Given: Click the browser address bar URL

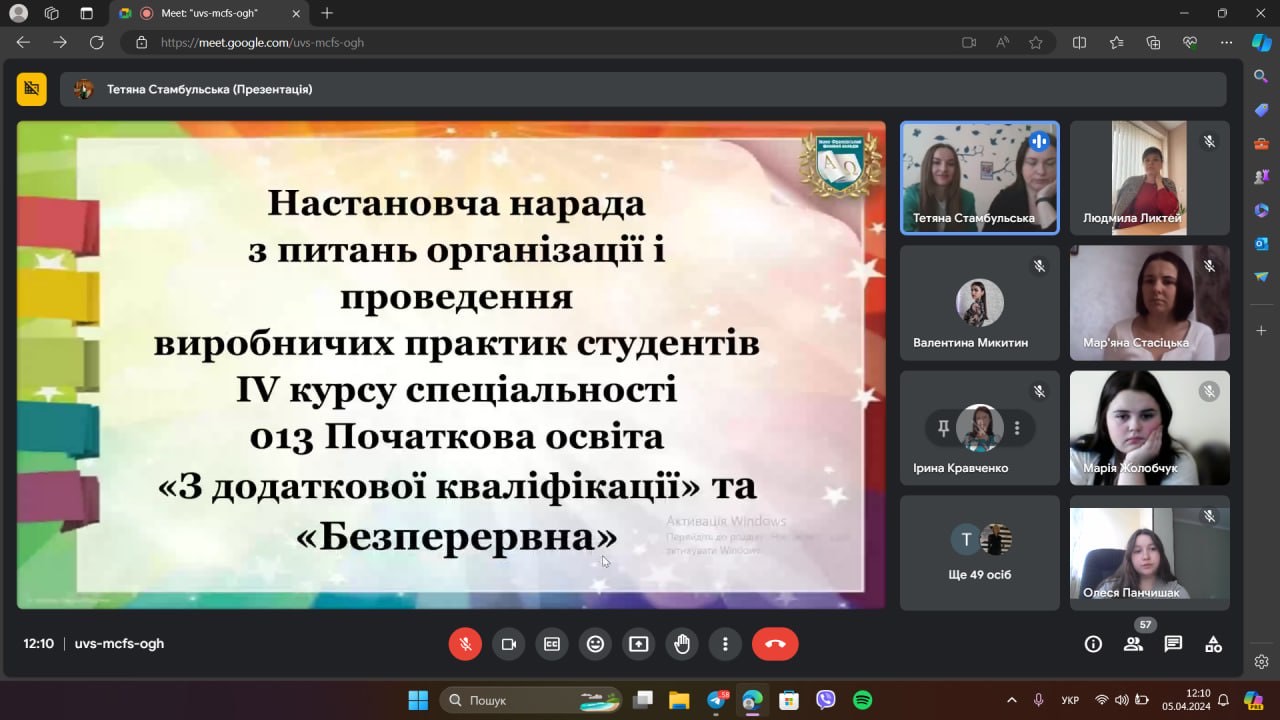Looking at the screenshot, I should [262, 43].
